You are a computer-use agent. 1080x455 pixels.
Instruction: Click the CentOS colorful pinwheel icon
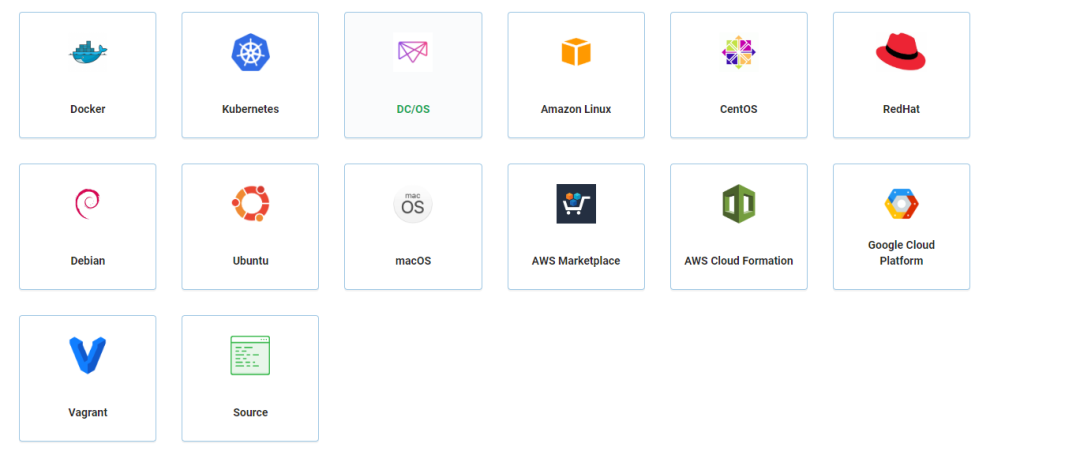click(738, 52)
